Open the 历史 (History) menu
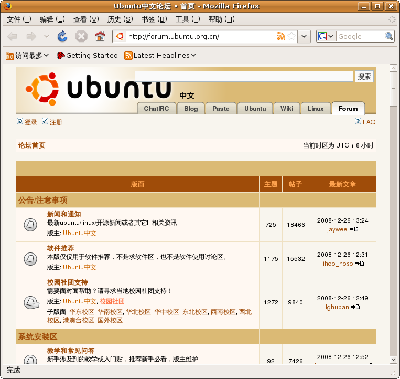400x379 pixels. pos(120,20)
